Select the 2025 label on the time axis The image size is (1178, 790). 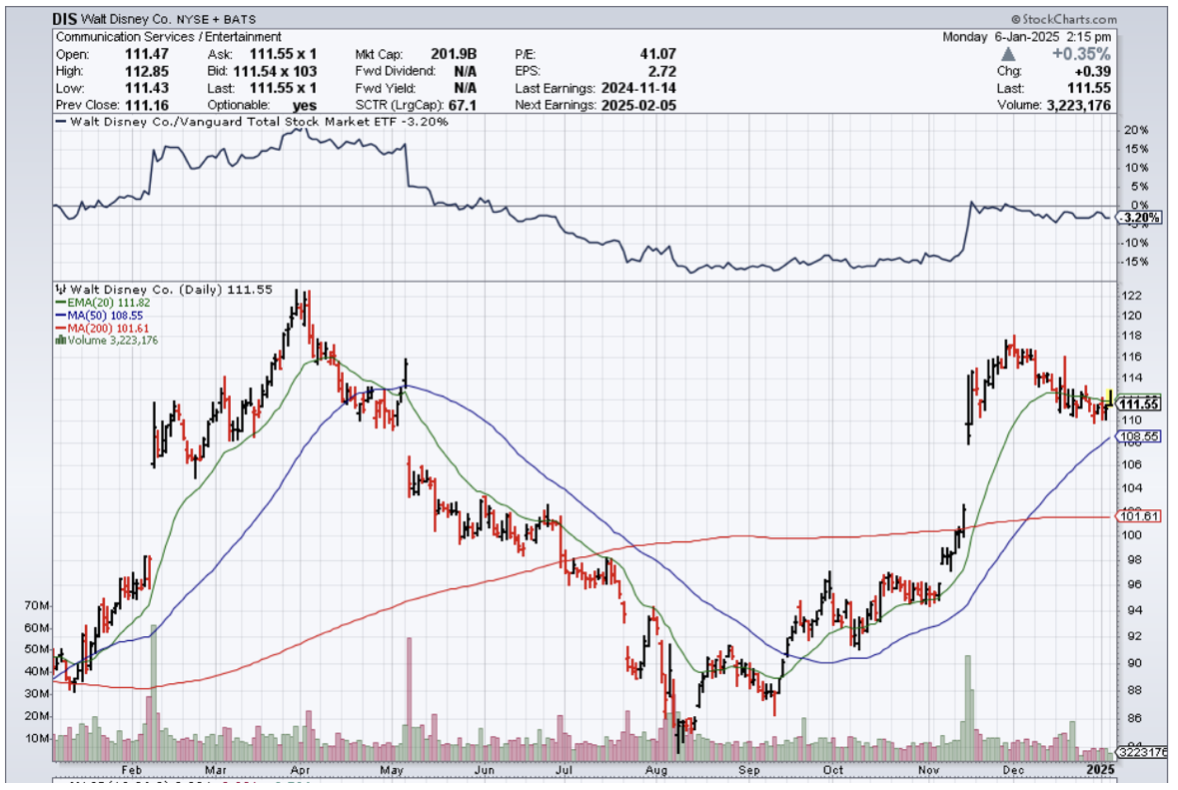(1099, 770)
